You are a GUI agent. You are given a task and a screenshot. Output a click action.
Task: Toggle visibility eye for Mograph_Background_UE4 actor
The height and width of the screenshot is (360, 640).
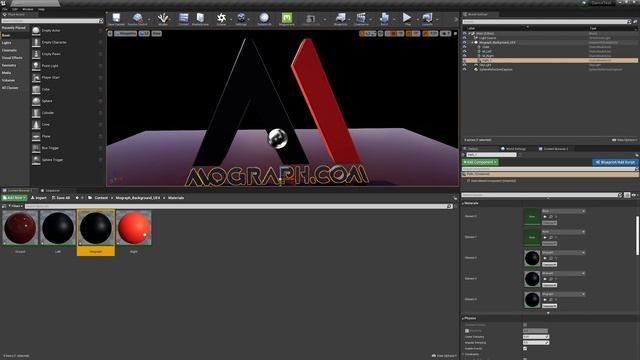click(x=464, y=42)
